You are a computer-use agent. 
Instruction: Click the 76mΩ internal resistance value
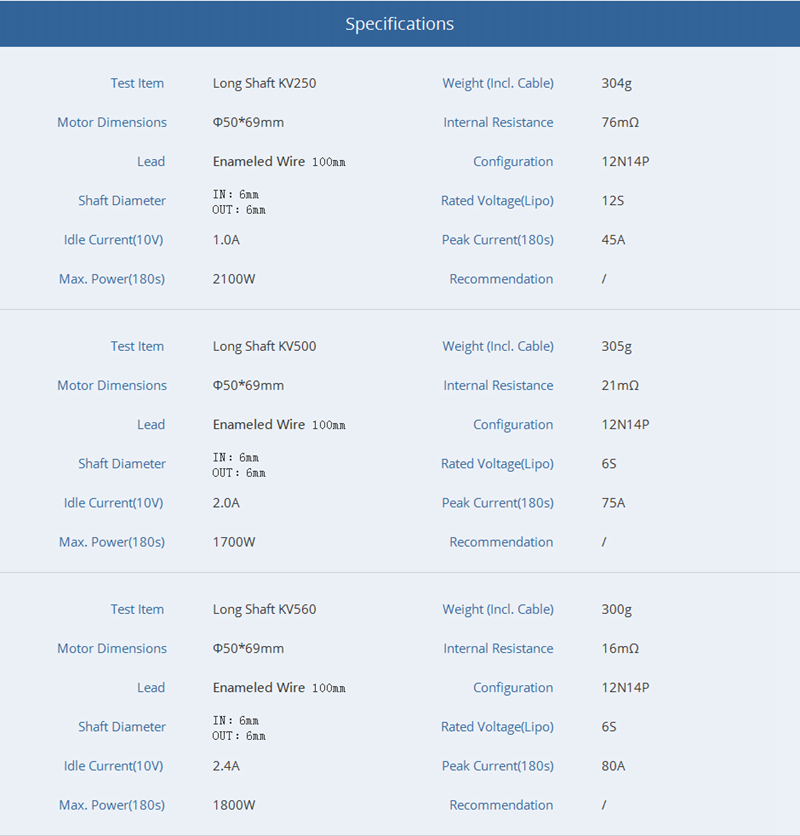point(620,122)
